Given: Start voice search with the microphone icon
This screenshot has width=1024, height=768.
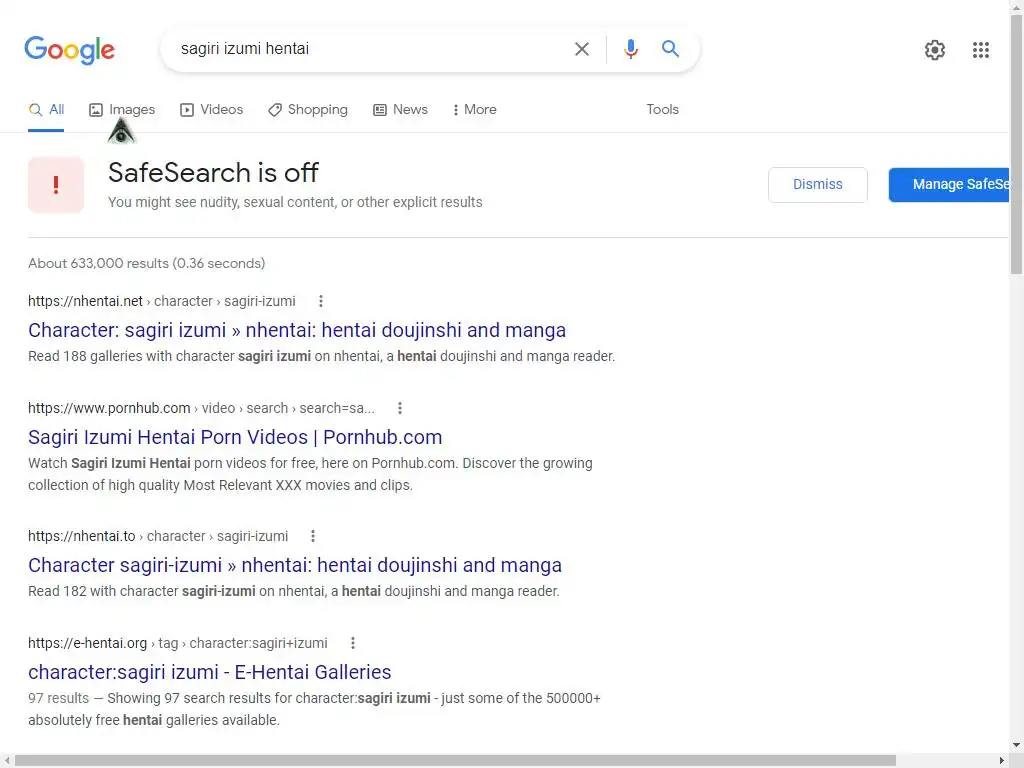Looking at the screenshot, I should 631,49.
